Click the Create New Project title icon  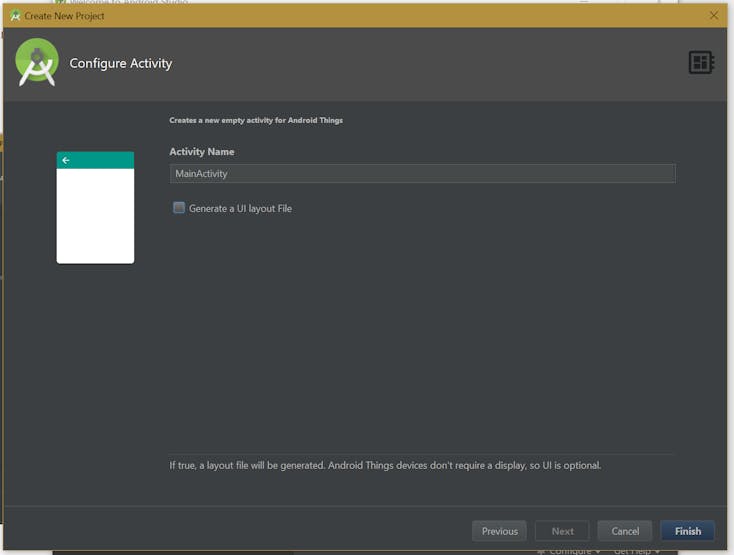(15, 15)
